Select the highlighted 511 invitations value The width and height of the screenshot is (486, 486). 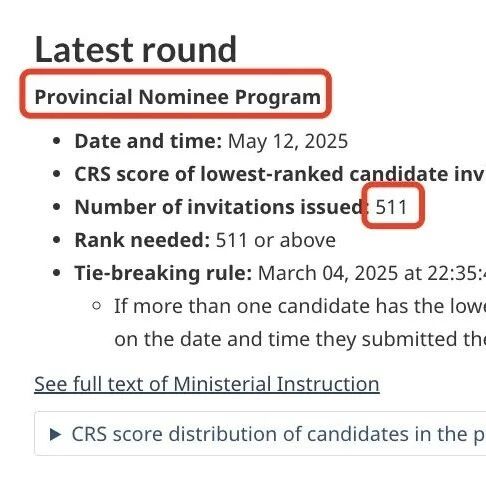click(391, 207)
